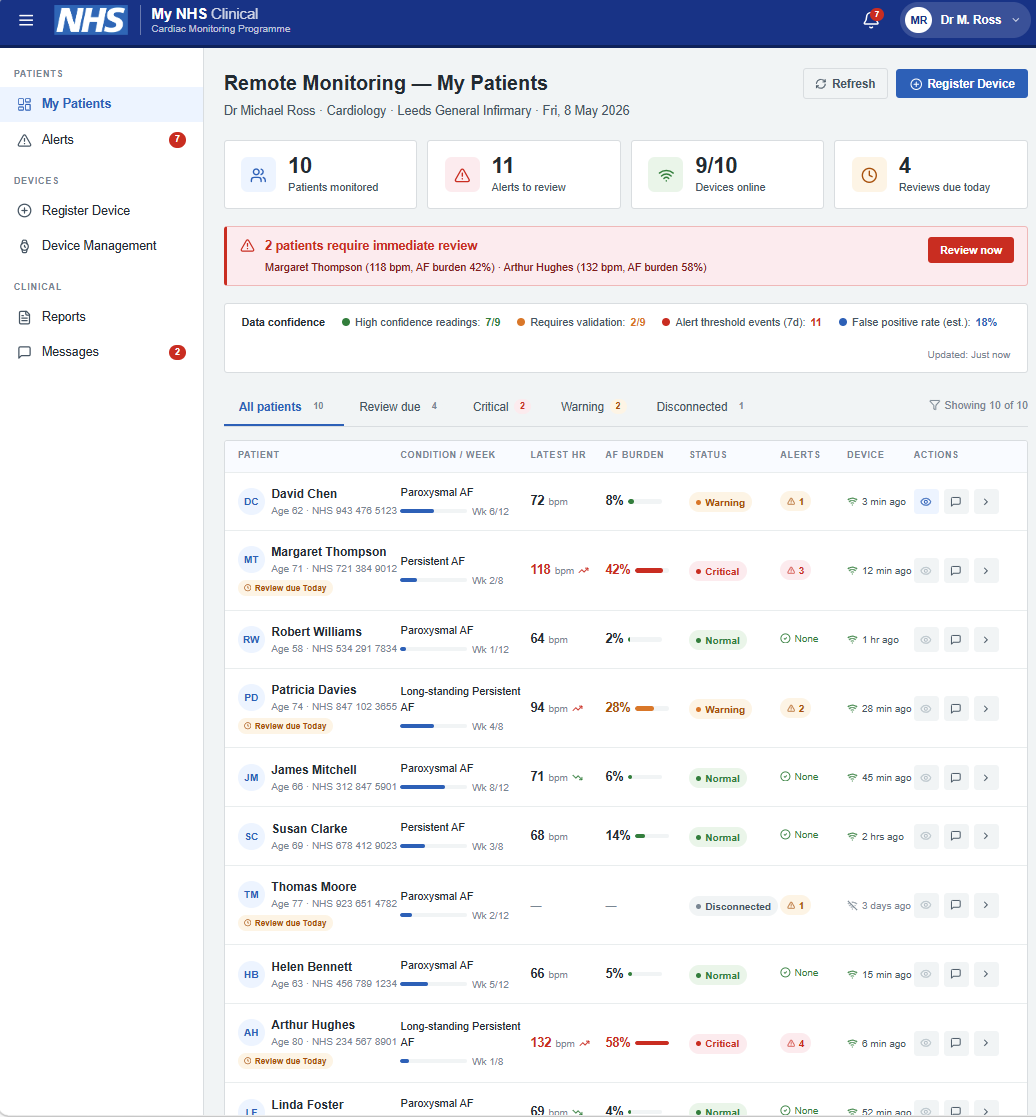Open Margaret Thompson's row chevron
1036x1117 pixels.
click(986, 571)
